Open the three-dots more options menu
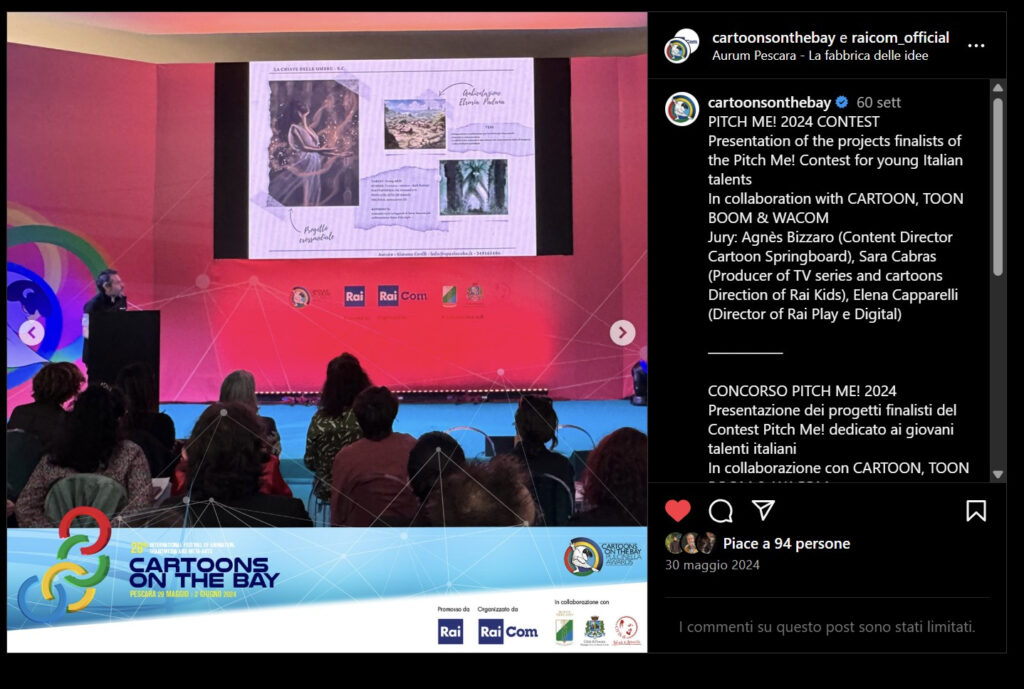This screenshot has width=1024, height=689. click(x=976, y=46)
